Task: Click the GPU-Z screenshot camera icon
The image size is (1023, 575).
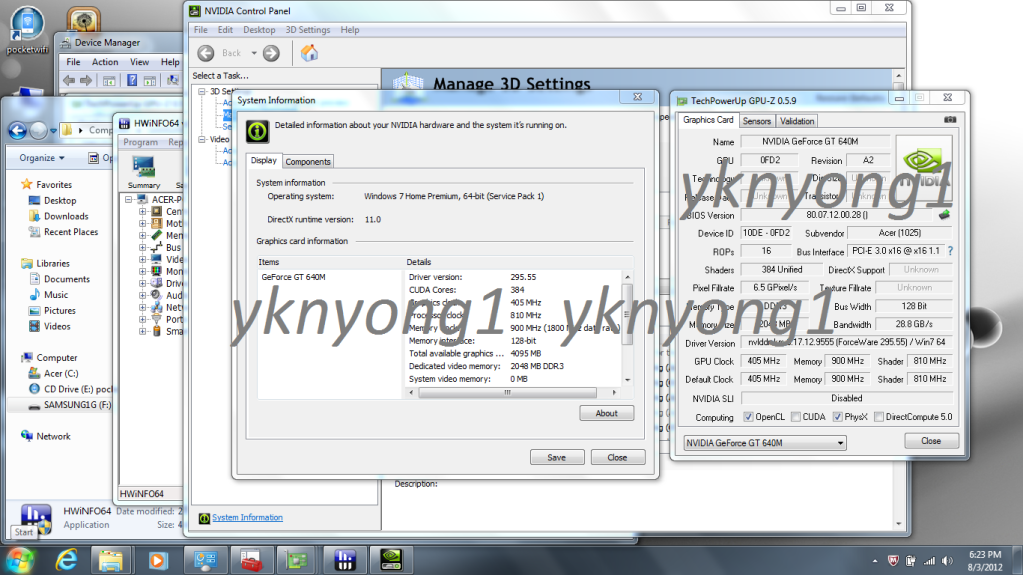Action: pyautogui.click(x=950, y=119)
